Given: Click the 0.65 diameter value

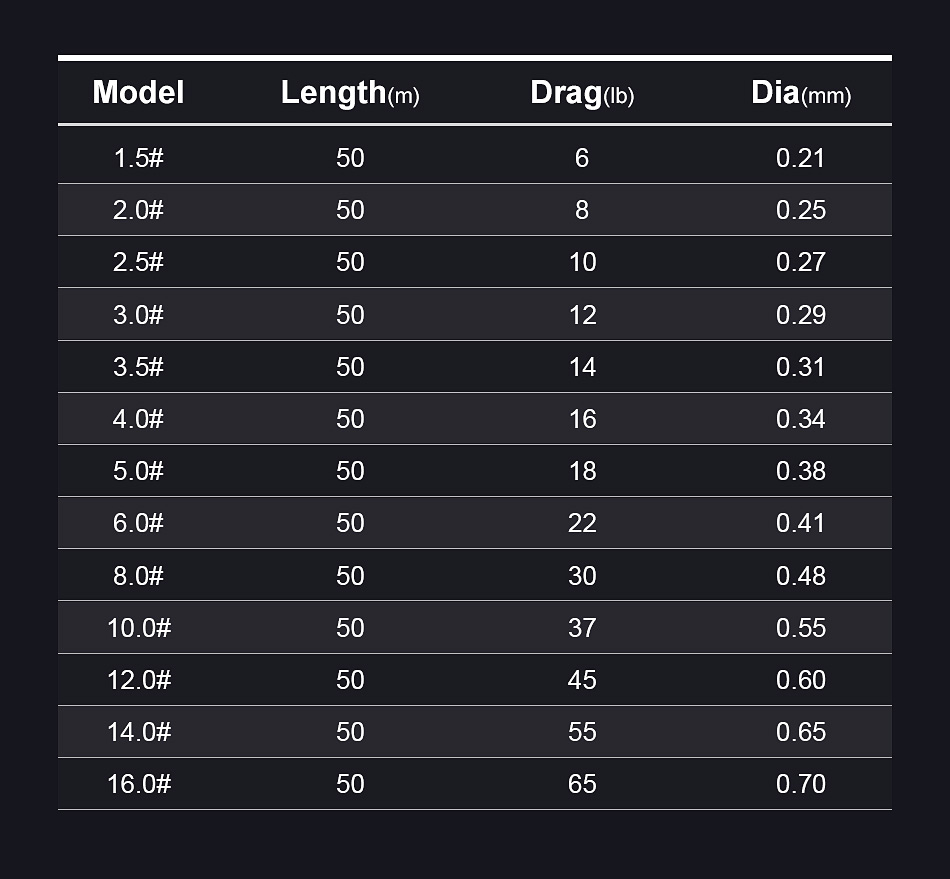Looking at the screenshot, I should tap(800, 732).
